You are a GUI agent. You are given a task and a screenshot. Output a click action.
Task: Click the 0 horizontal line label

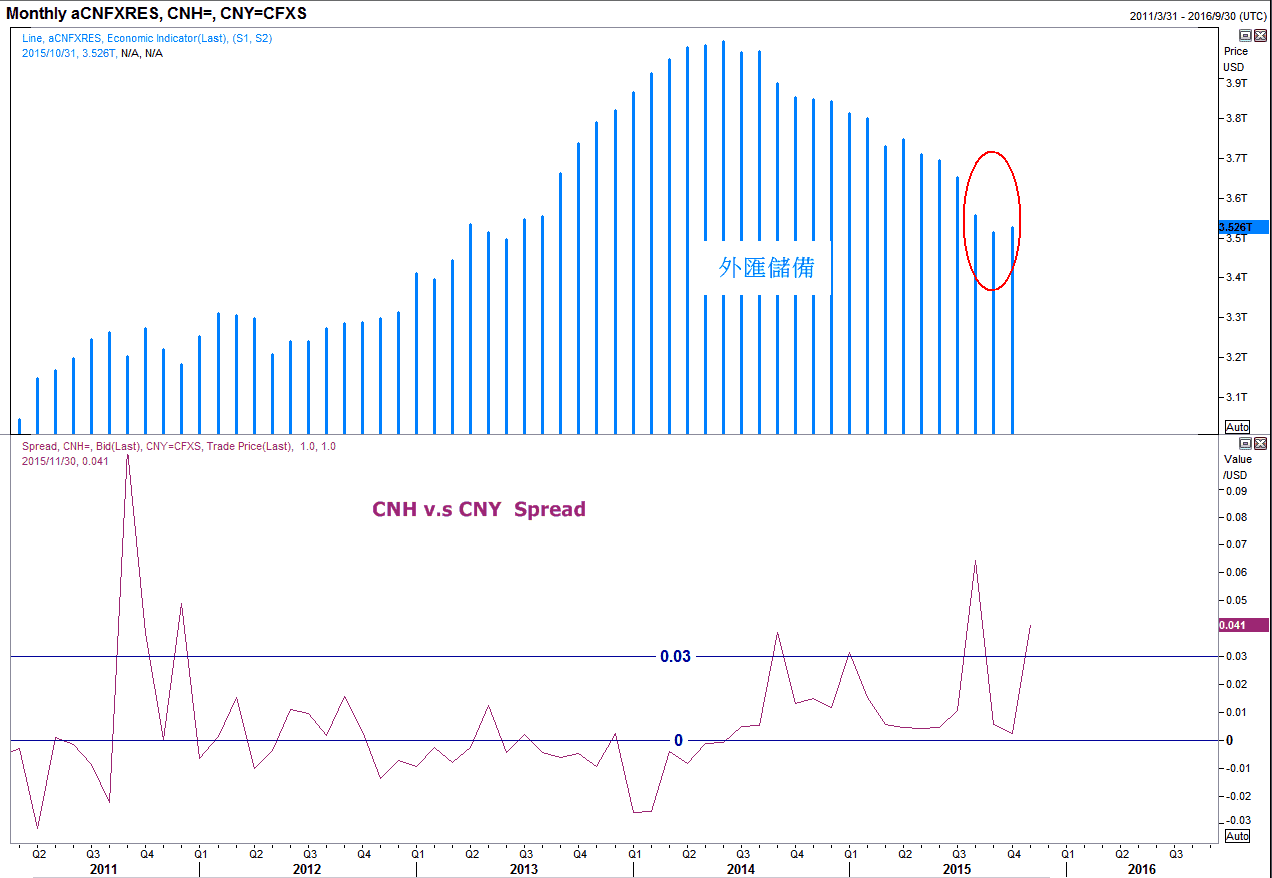tap(678, 741)
